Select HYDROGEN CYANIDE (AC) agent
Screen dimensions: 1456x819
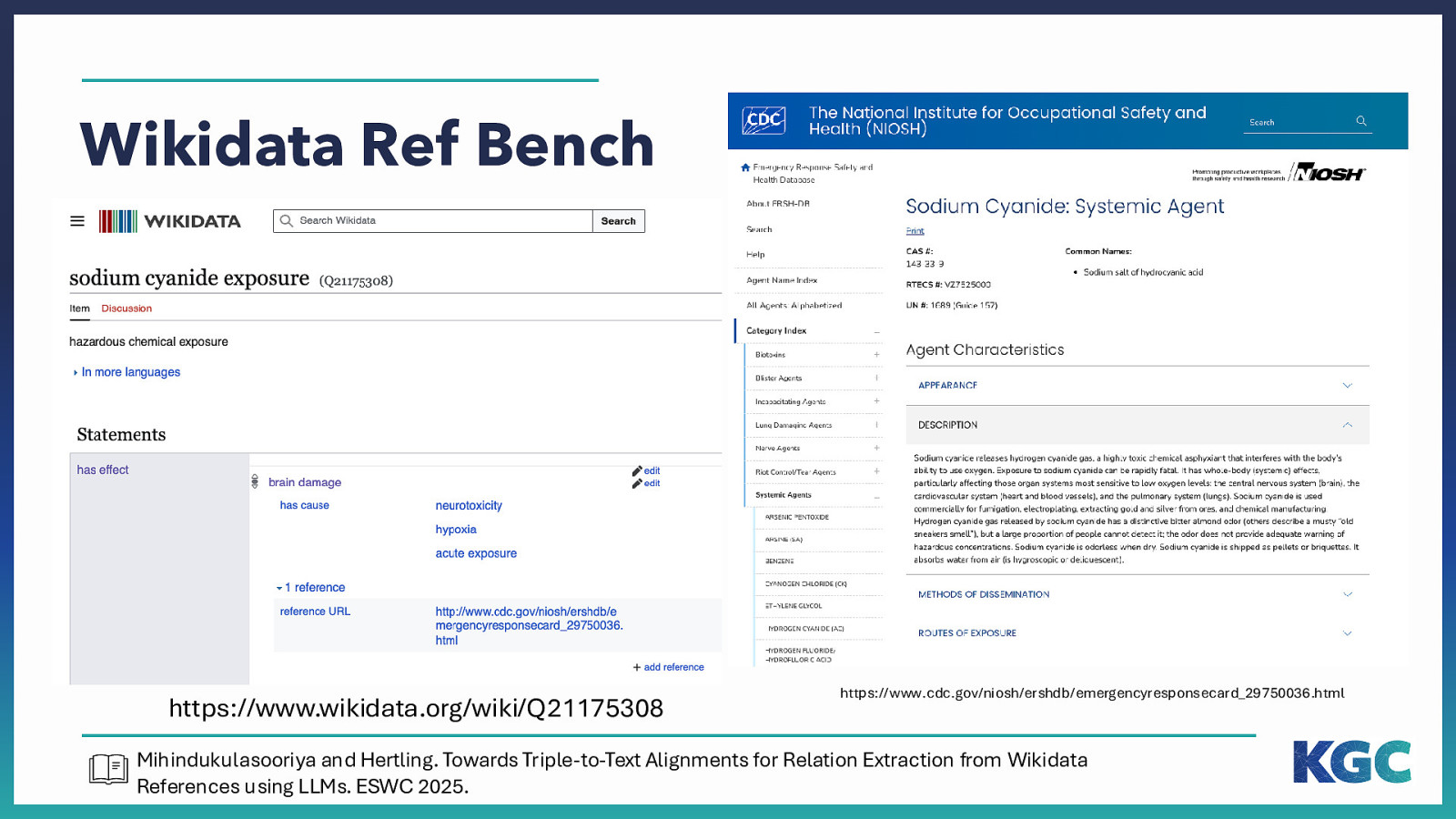(x=805, y=629)
